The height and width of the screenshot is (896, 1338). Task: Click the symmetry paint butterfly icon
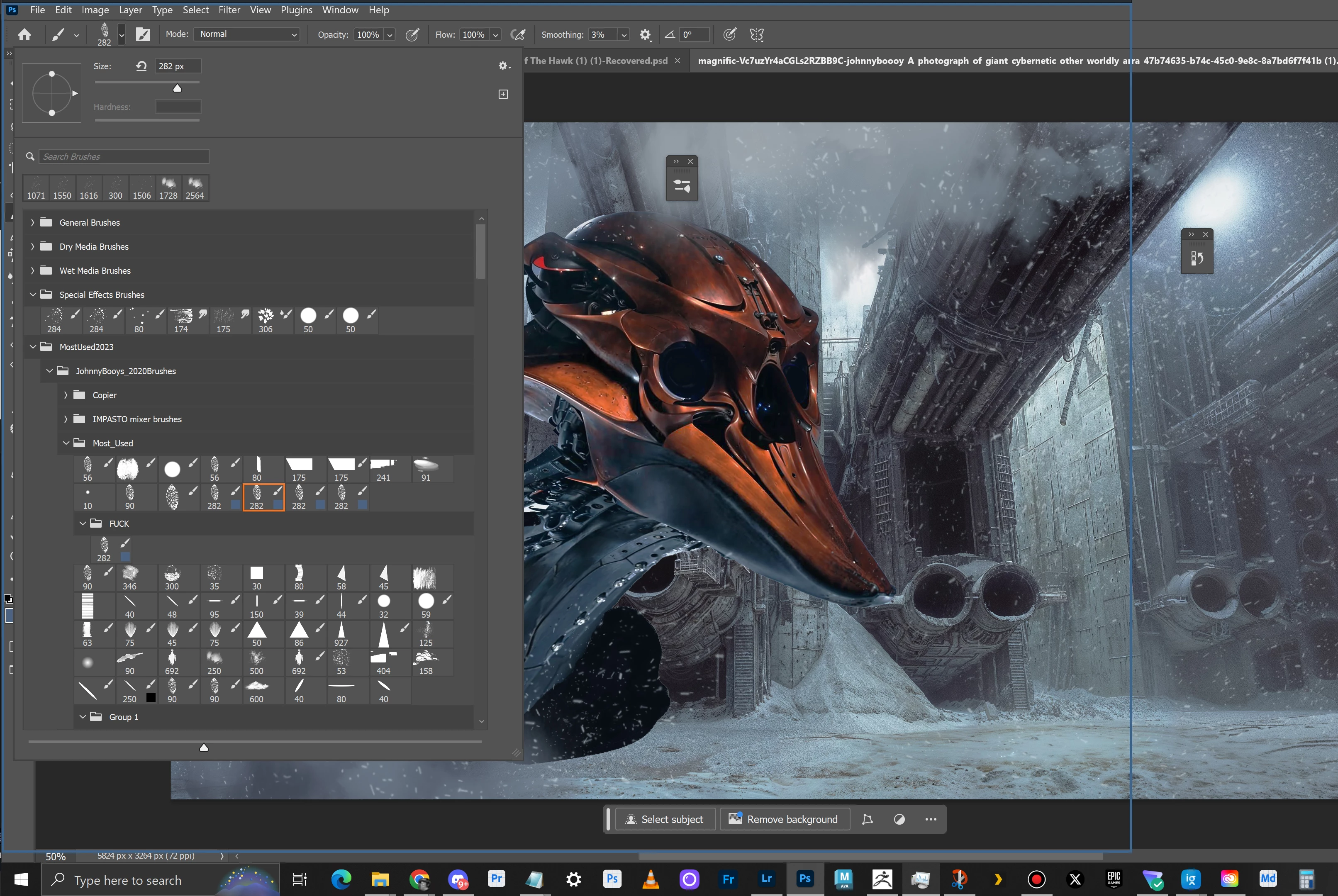[x=756, y=35]
